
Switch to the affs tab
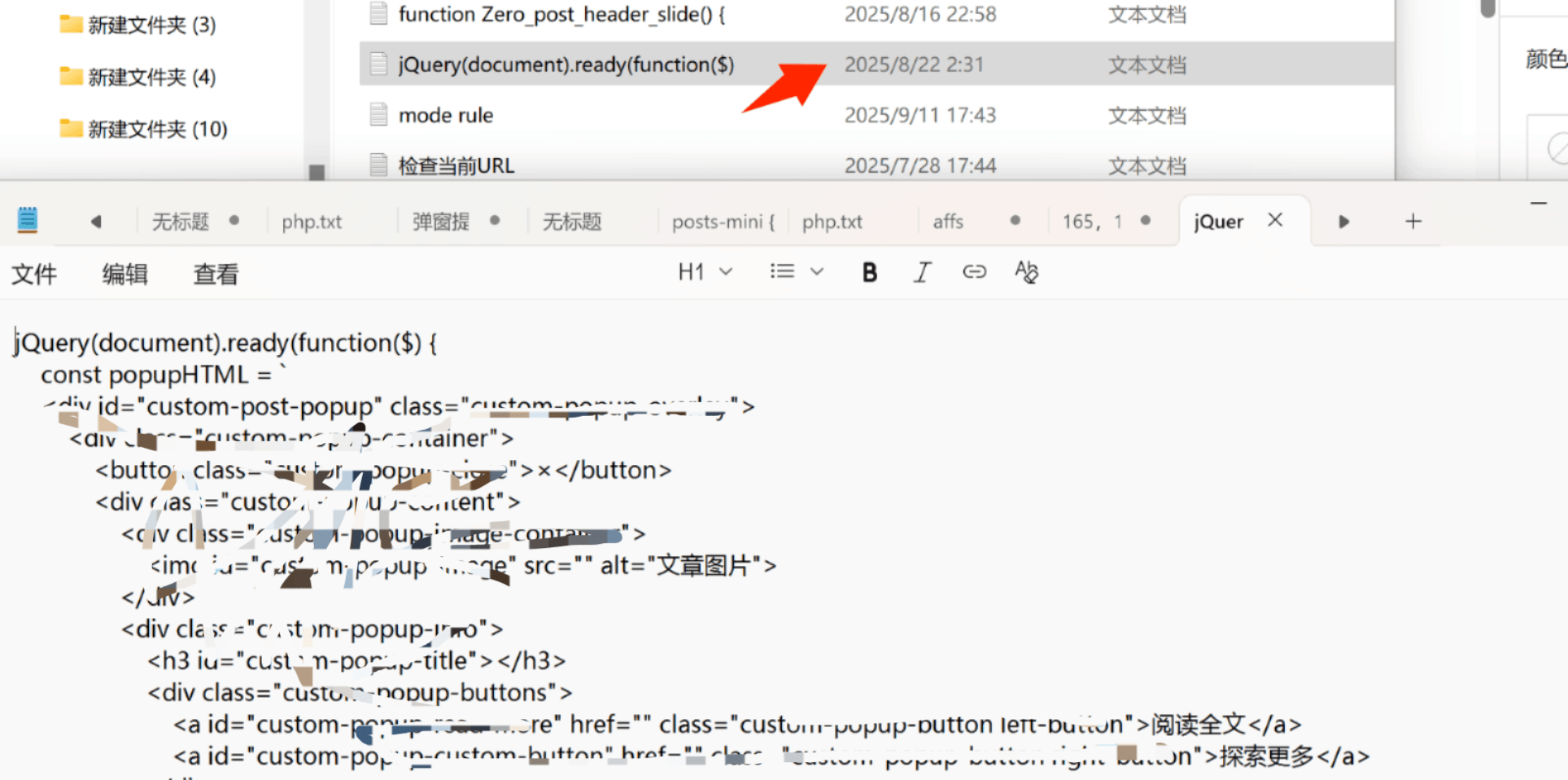click(948, 222)
